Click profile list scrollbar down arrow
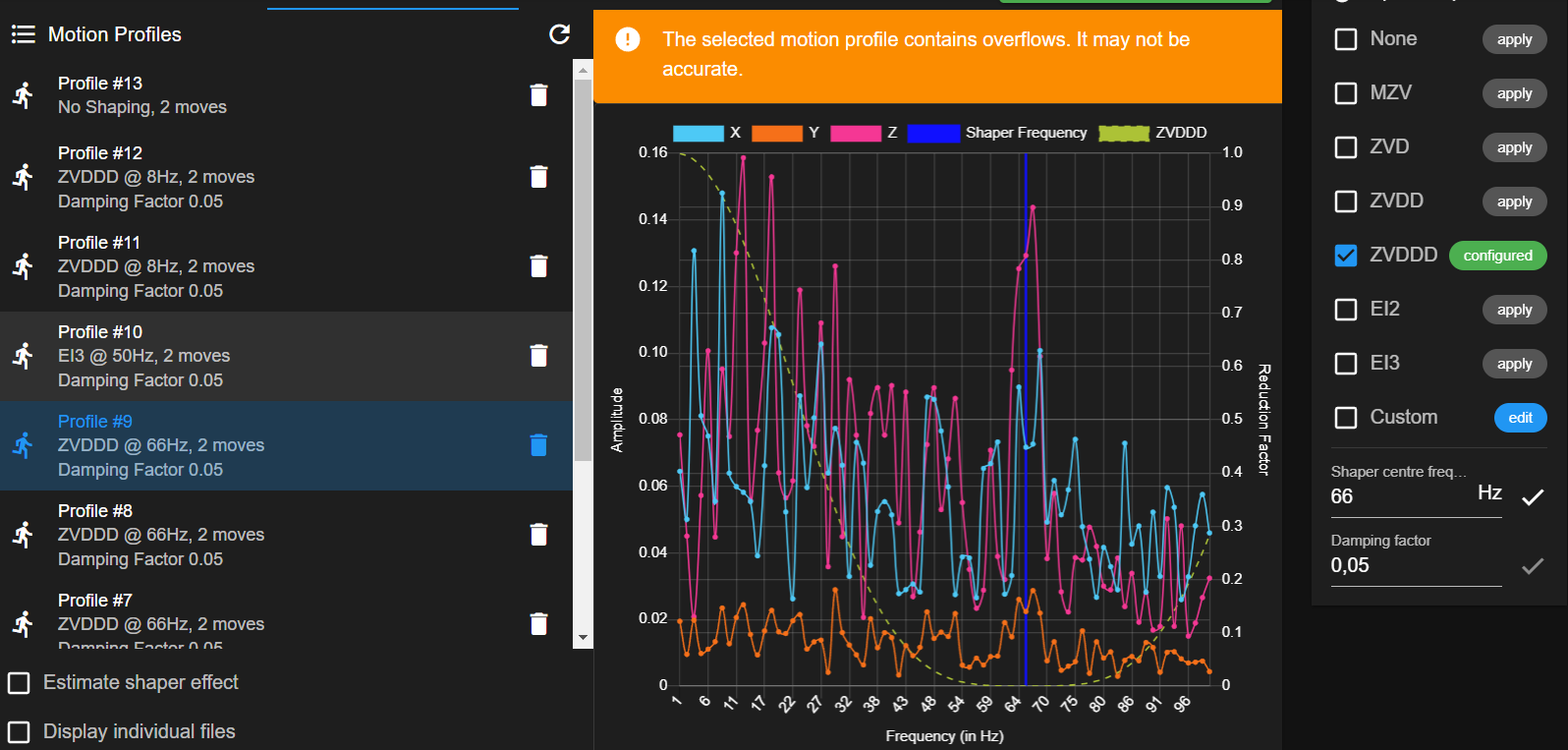The image size is (1568, 750). [583, 638]
